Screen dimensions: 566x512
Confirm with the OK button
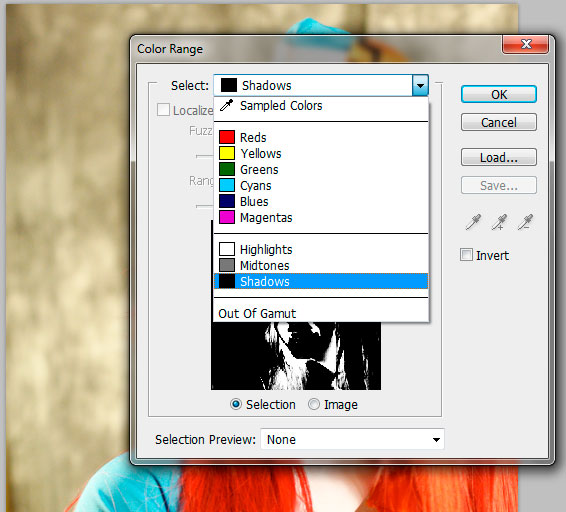tap(499, 95)
